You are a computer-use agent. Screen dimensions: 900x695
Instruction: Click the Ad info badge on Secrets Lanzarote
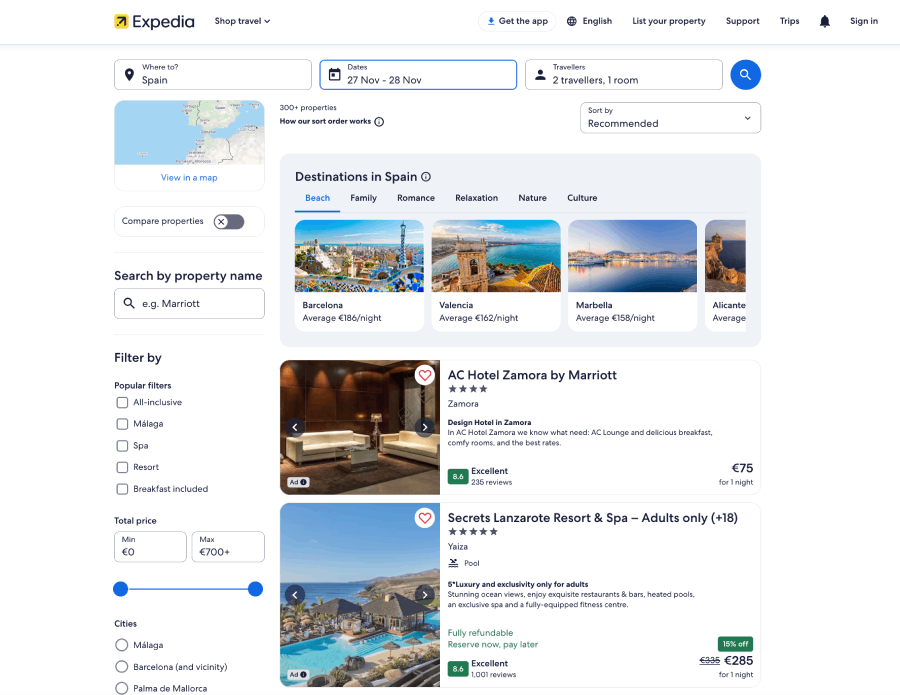(x=298, y=674)
